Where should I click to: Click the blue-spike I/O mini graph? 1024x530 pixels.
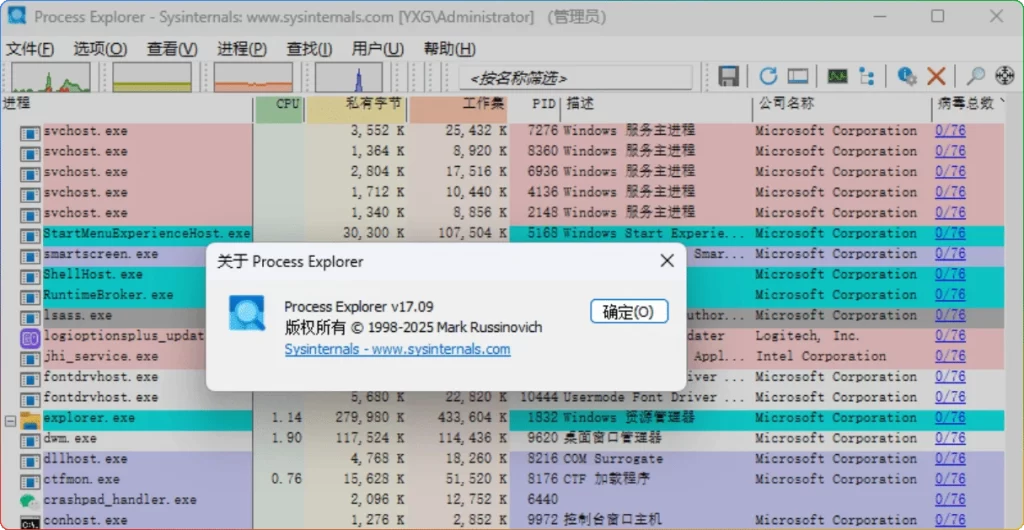click(349, 77)
